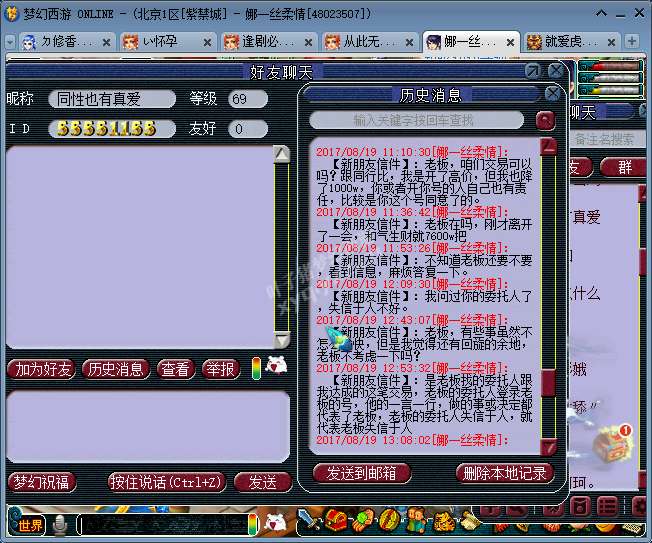Click the sword attack icon
The image size is (652, 543).
(309, 520)
